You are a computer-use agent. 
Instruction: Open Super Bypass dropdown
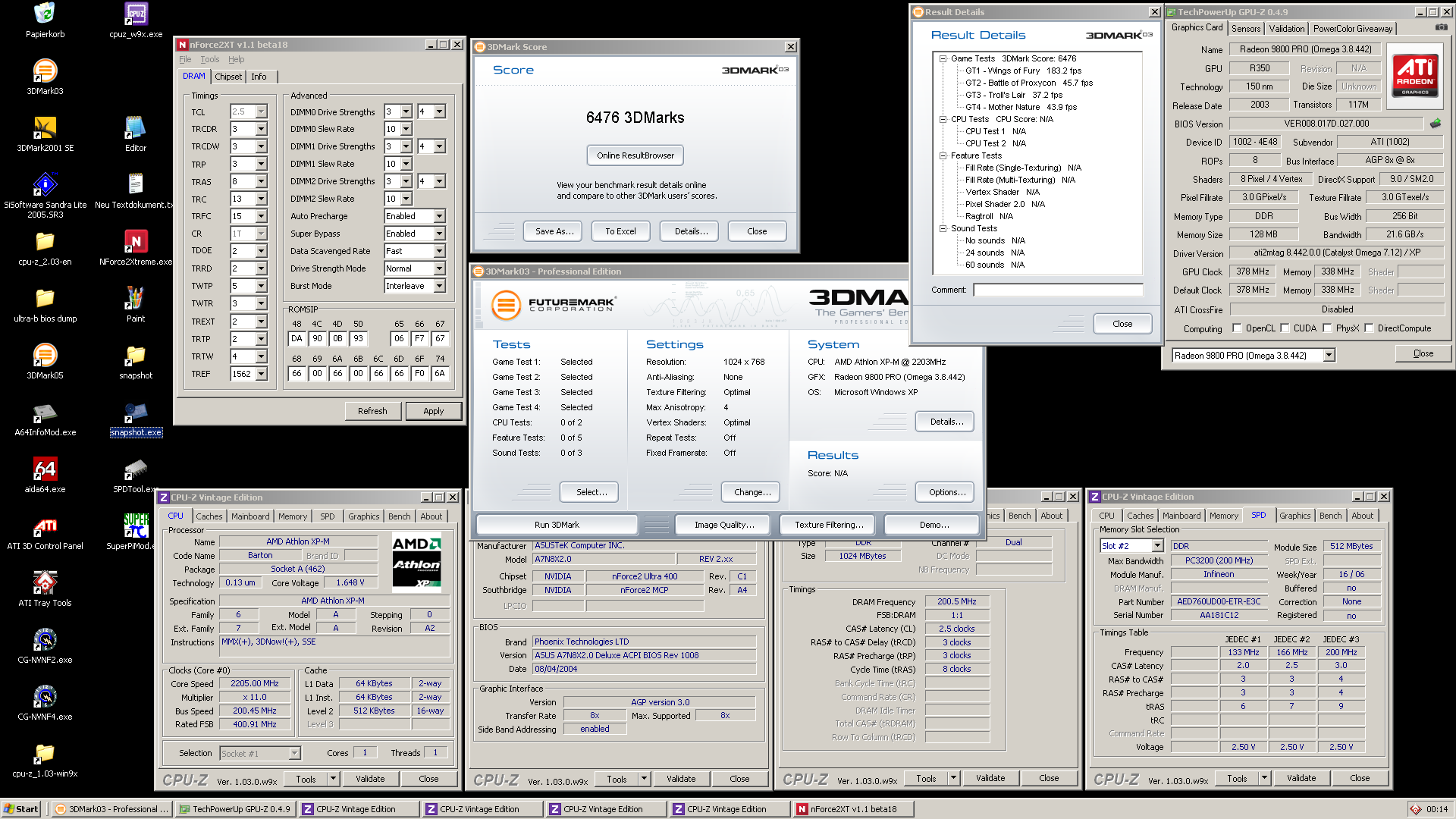click(x=439, y=234)
